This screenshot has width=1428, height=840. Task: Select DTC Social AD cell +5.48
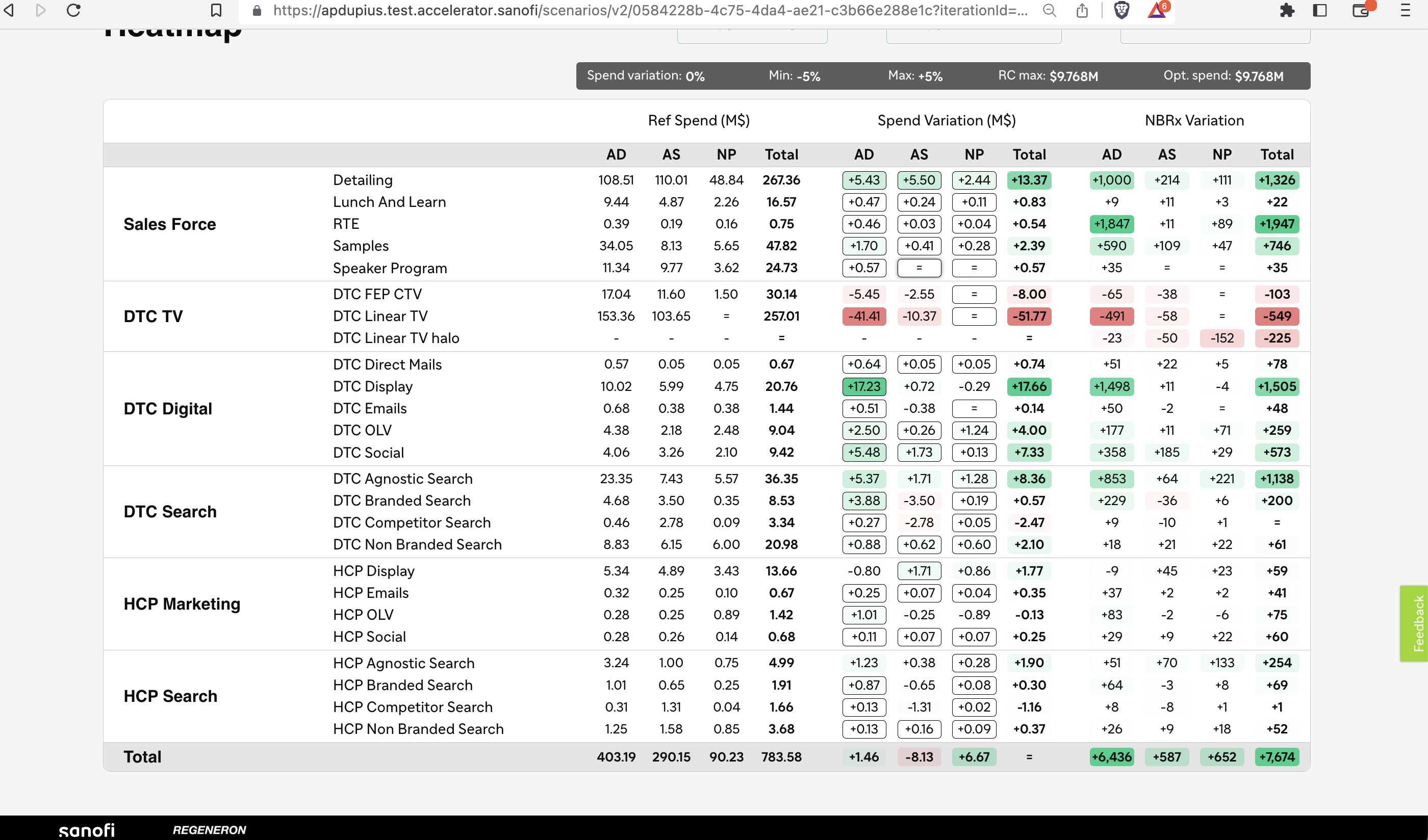[863, 452]
